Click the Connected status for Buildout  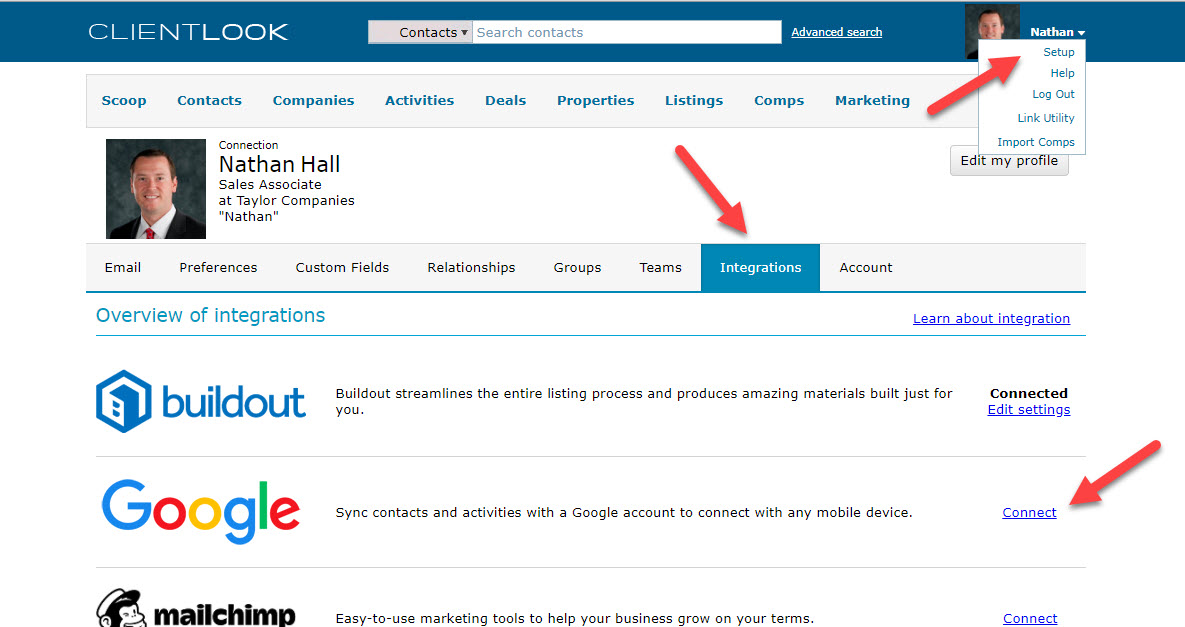click(x=1029, y=394)
